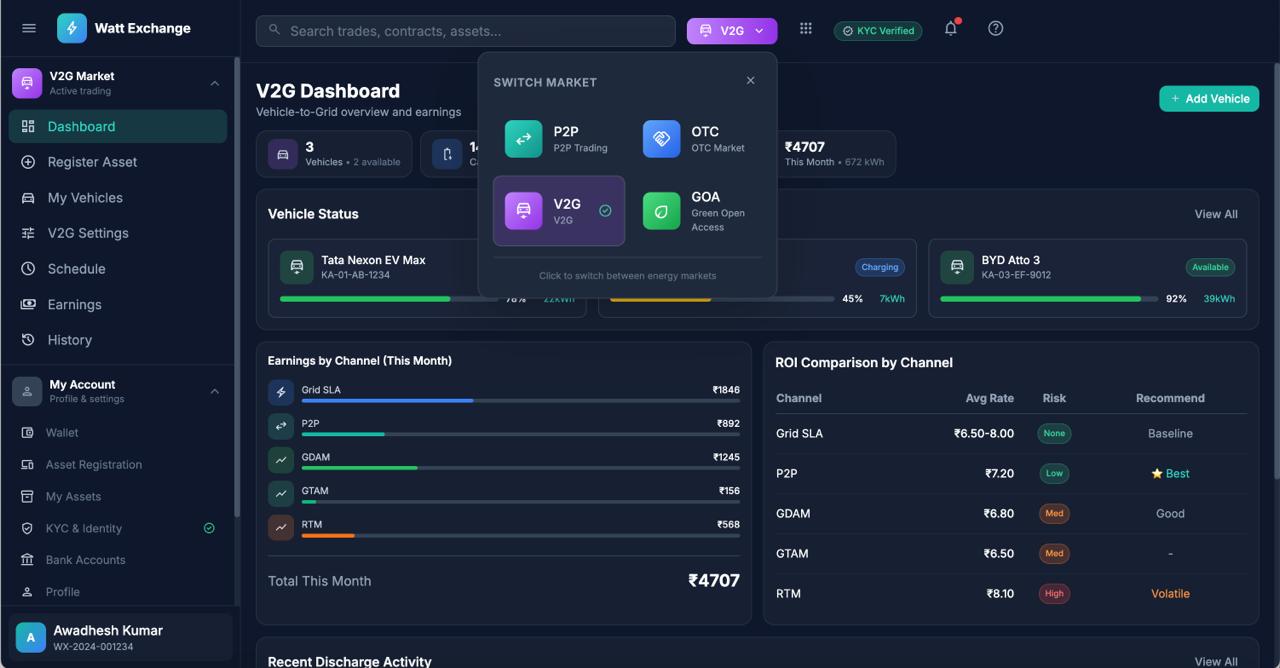1280x668 pixels.
Task: Open Wallet from the My Account section
Action: pos(60,432)
